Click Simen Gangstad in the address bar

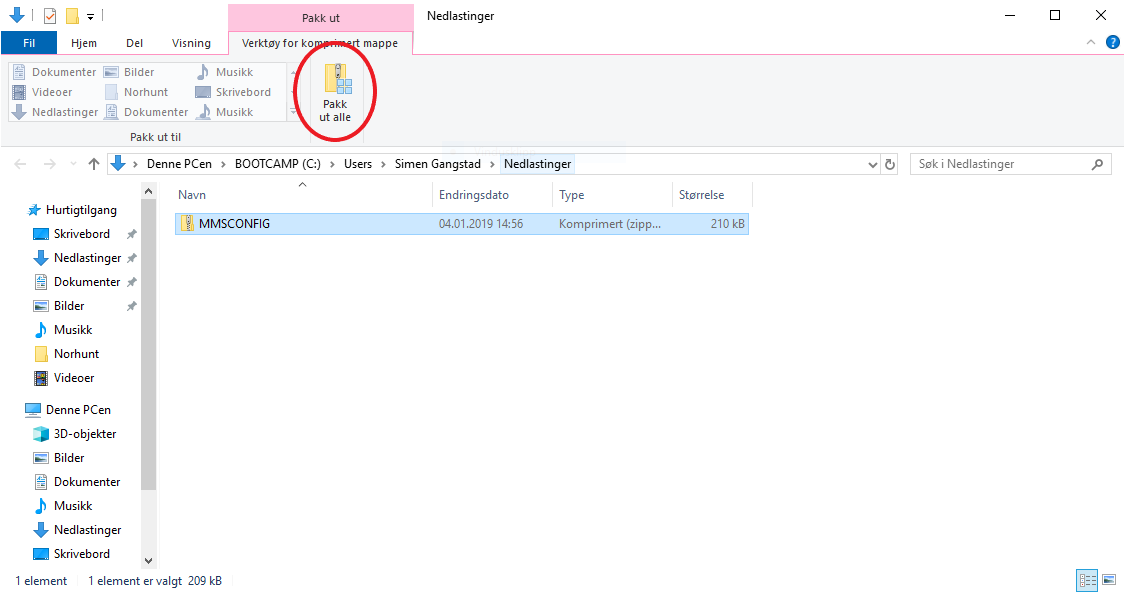point(438,164)
